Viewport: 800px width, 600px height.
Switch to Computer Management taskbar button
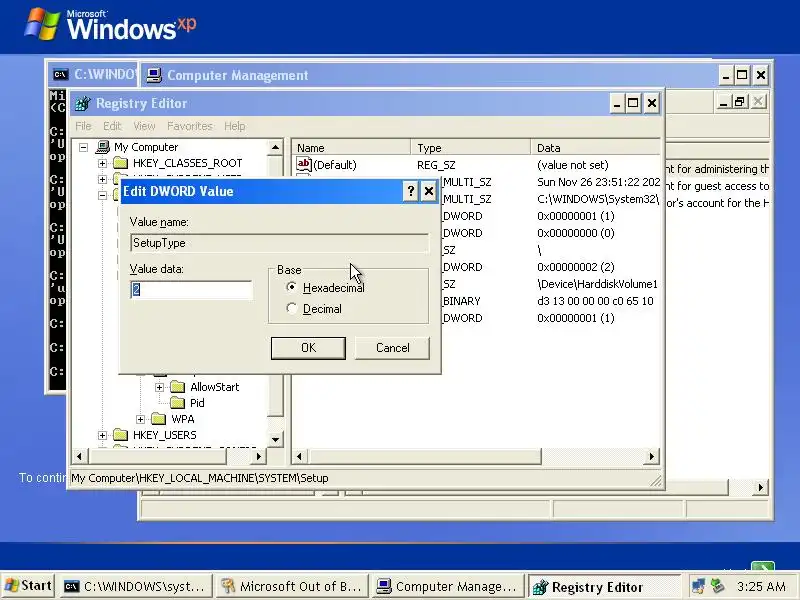pos(448,587)
